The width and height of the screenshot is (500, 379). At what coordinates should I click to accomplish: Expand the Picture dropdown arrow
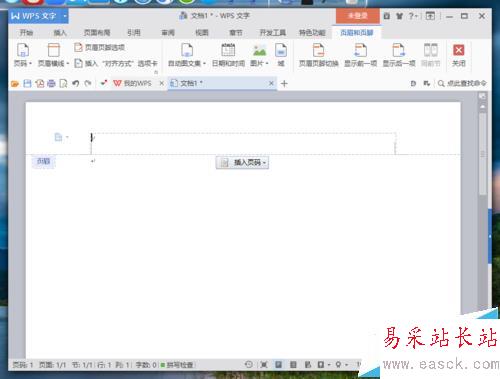[267, 63]
